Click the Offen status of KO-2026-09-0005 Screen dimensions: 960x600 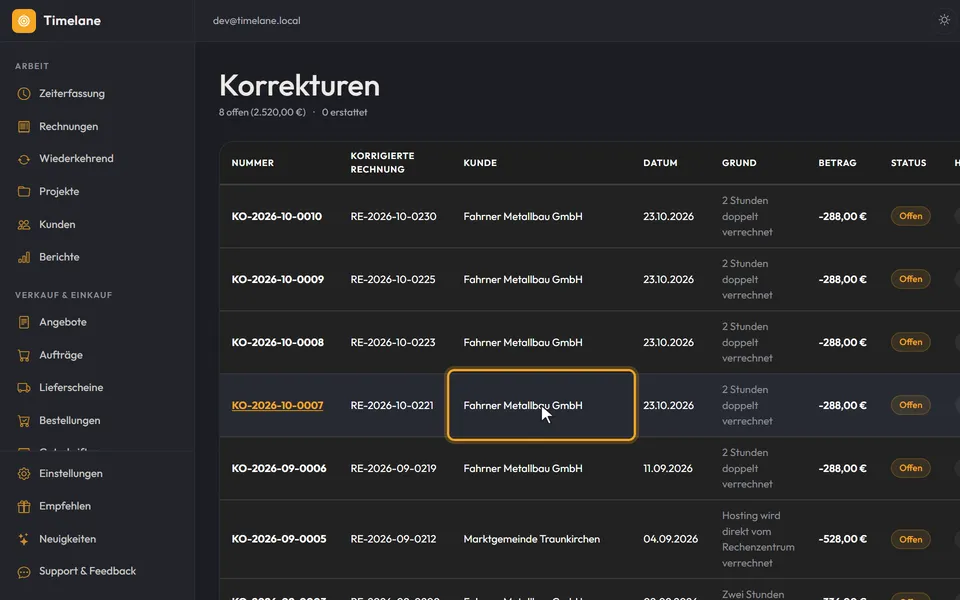click(910, 539)
